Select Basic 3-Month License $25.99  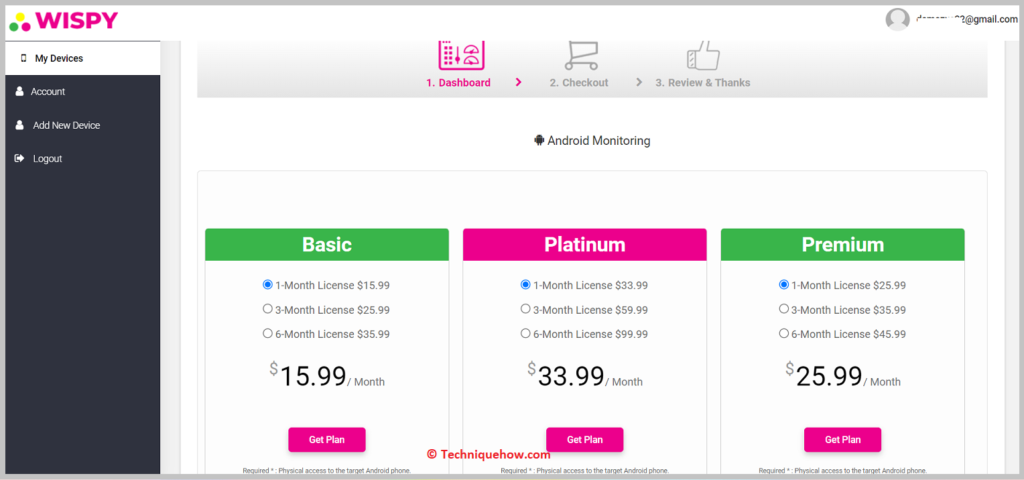(267, 309)
